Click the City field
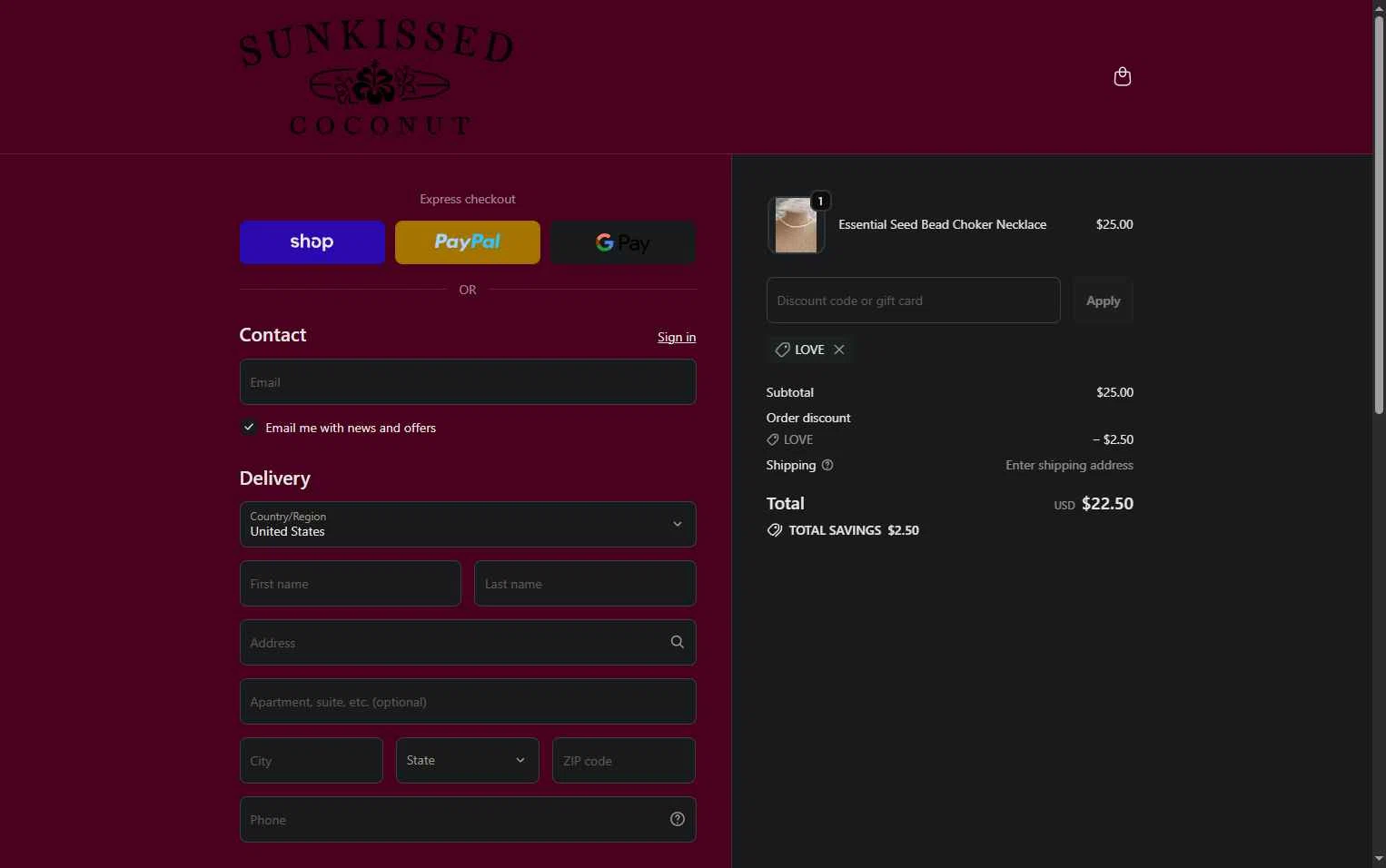The height and width of the screenshot is (868, 1386). pos(312,761)
